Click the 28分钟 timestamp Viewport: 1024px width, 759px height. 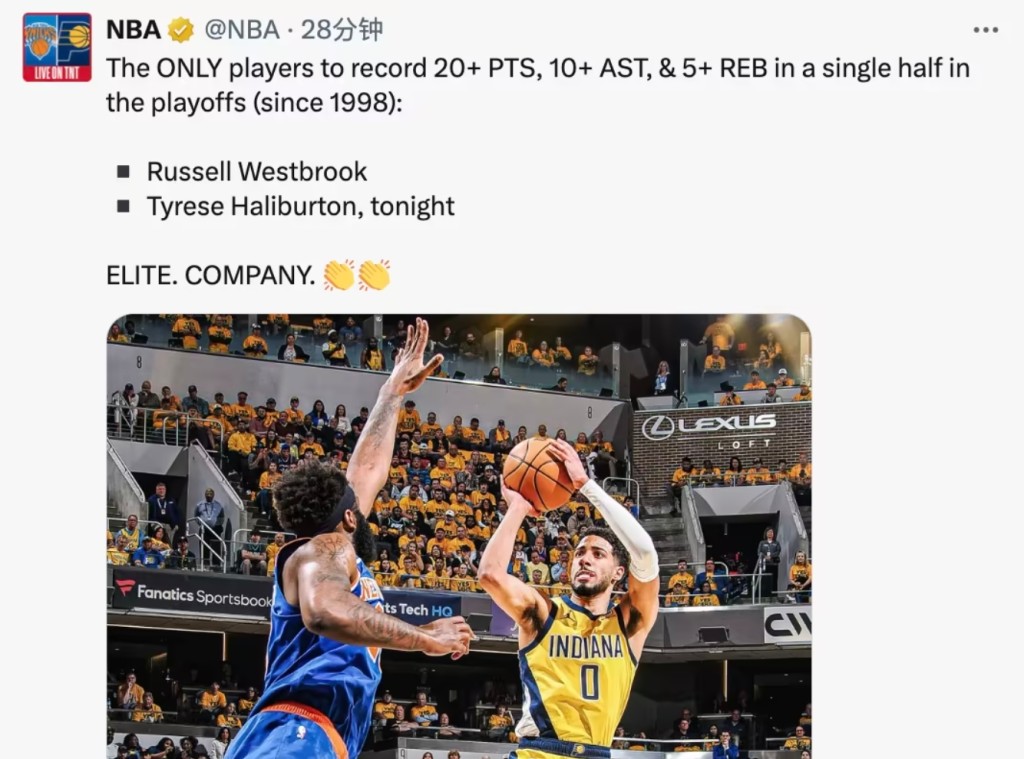(x=342, y=30)
